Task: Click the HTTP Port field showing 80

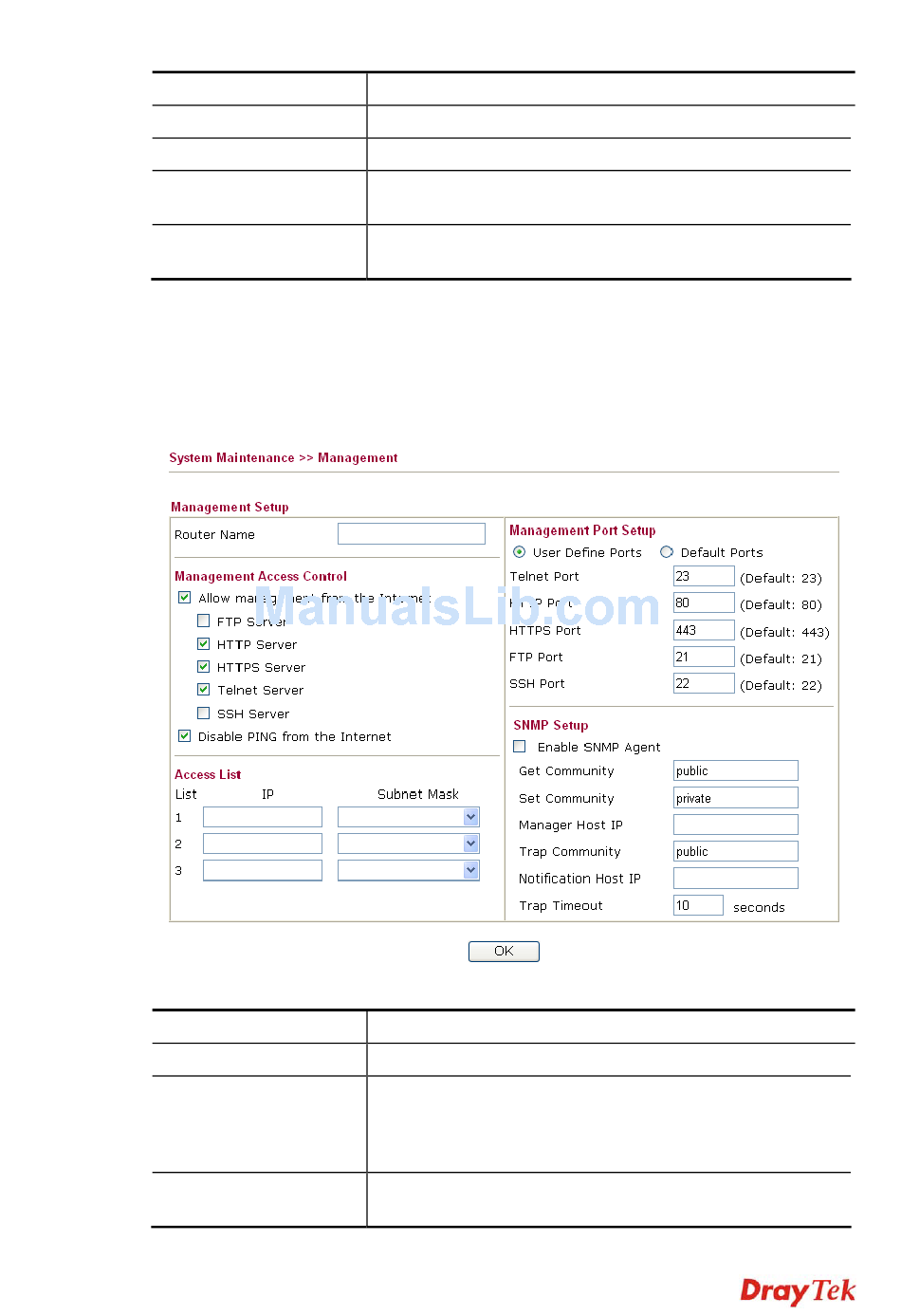Action: click(704, 602)
